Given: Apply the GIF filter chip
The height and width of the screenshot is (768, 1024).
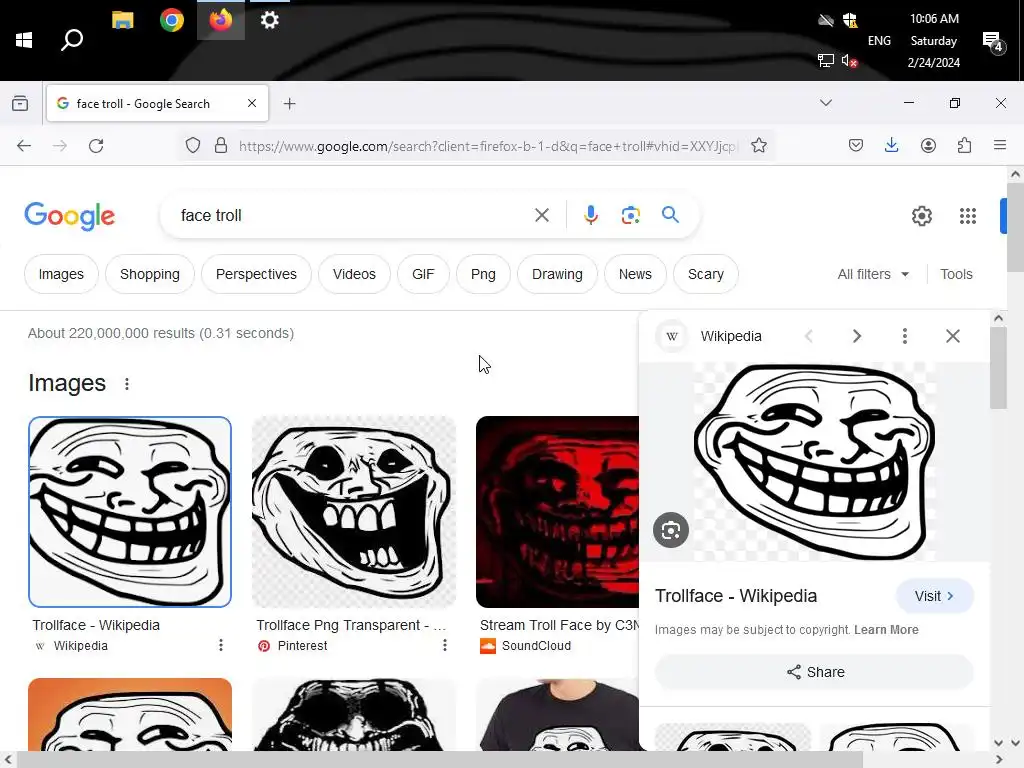Looking at the screenshot, I should tap(423, 274).
